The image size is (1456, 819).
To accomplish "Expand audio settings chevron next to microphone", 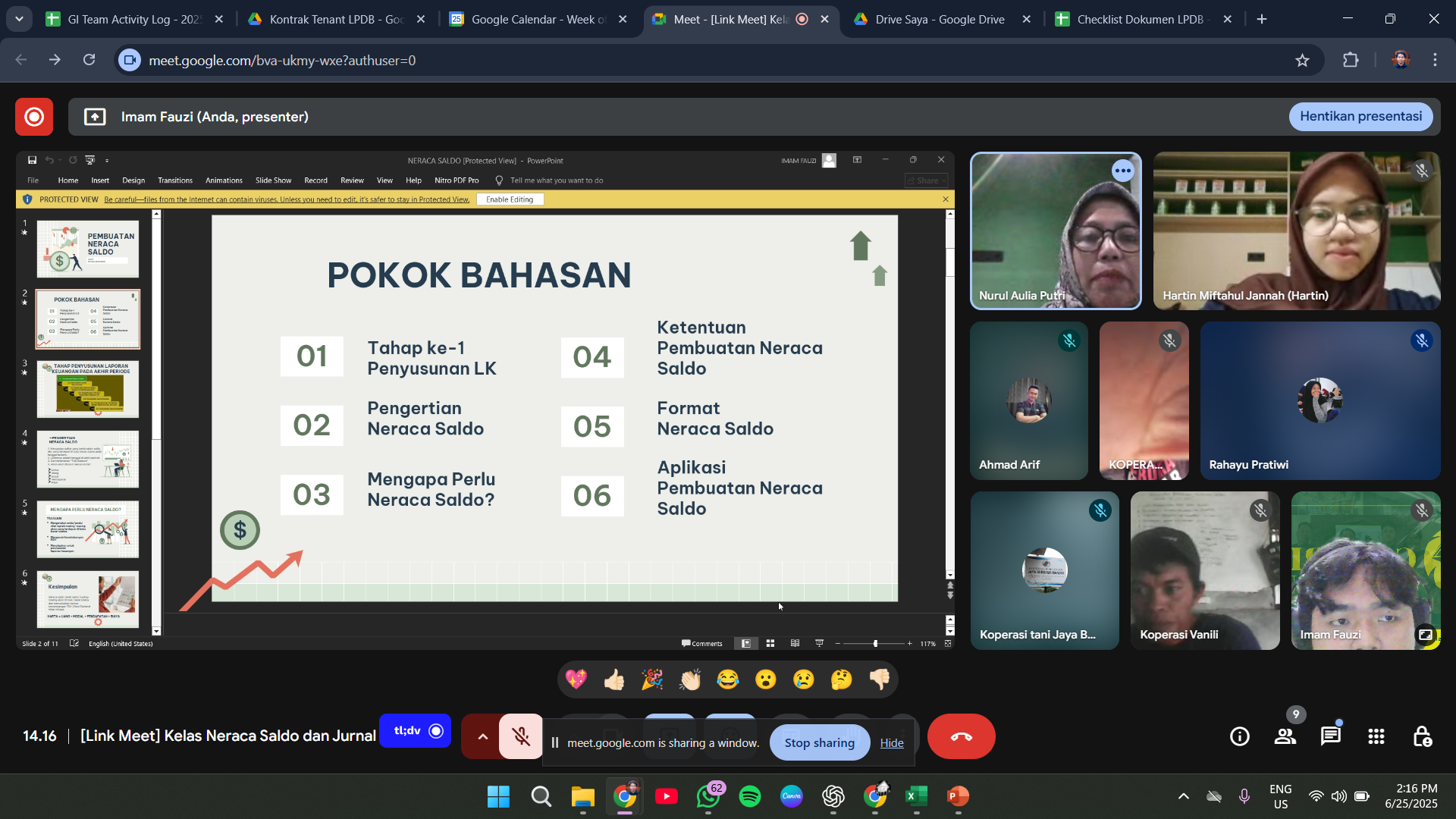I will 482,736.
